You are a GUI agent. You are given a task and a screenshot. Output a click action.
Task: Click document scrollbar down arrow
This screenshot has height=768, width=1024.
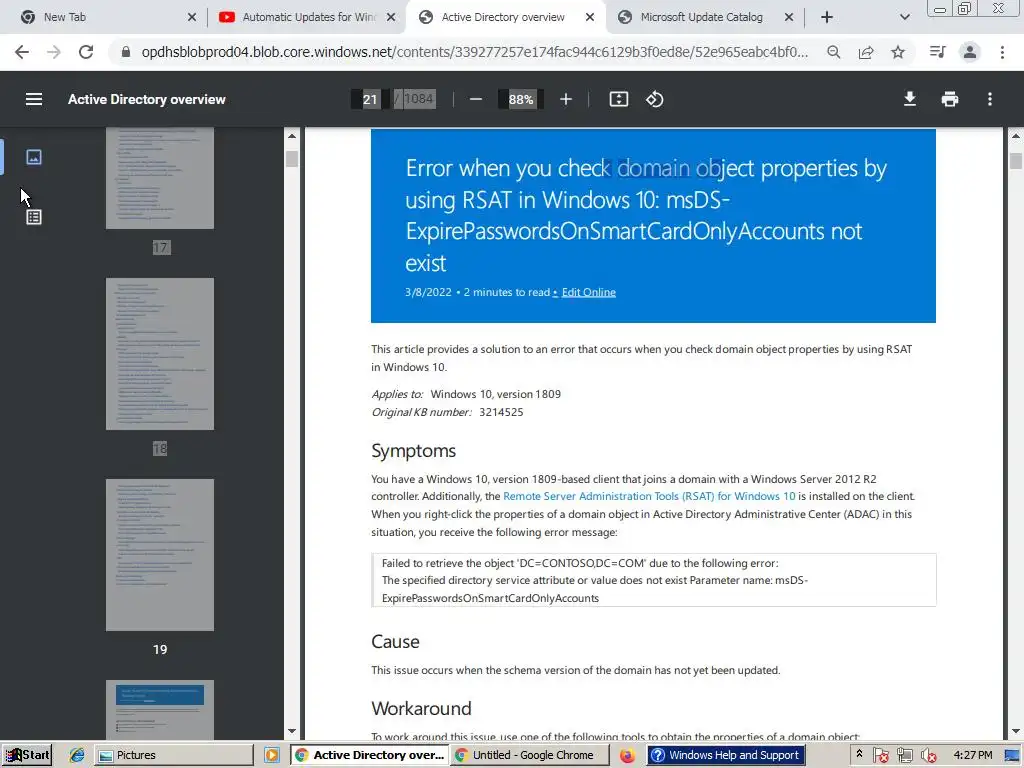point(1016,731)
